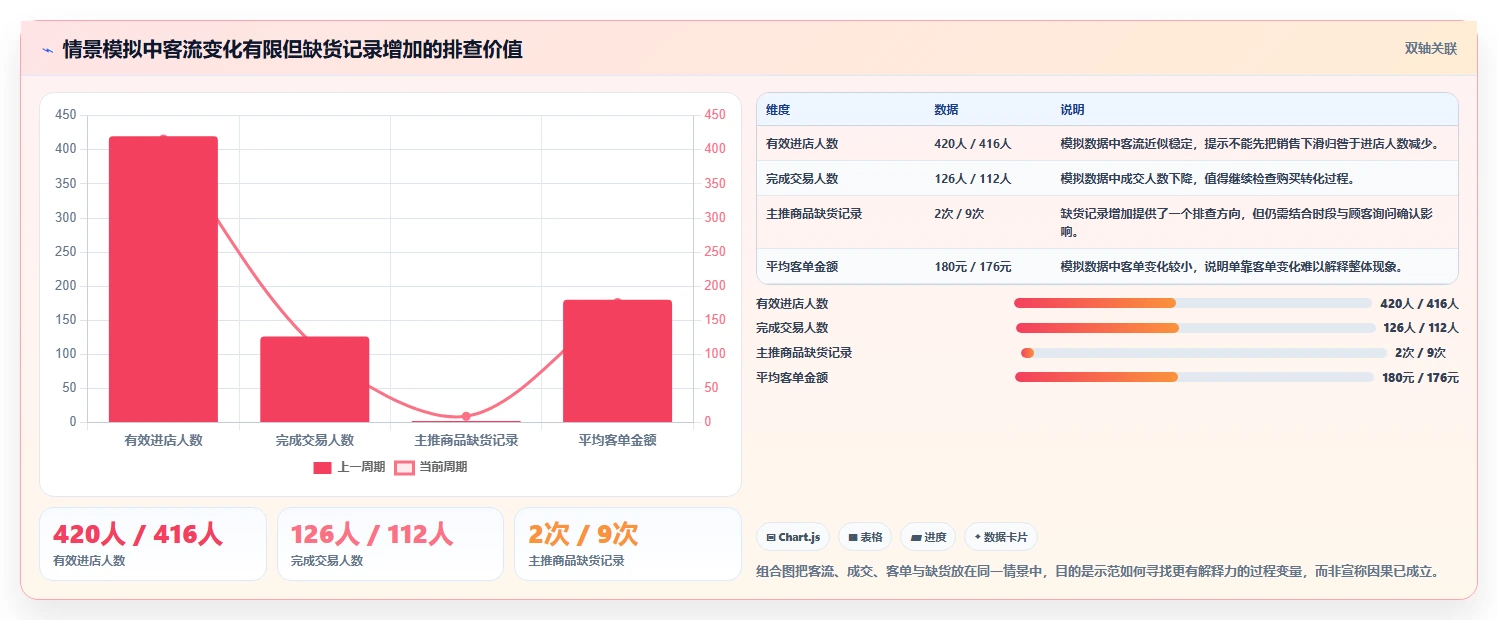Click the 完成交易人数 x-axis label
Viewport: 1498px width, 620px height.
tap(315, 440)
